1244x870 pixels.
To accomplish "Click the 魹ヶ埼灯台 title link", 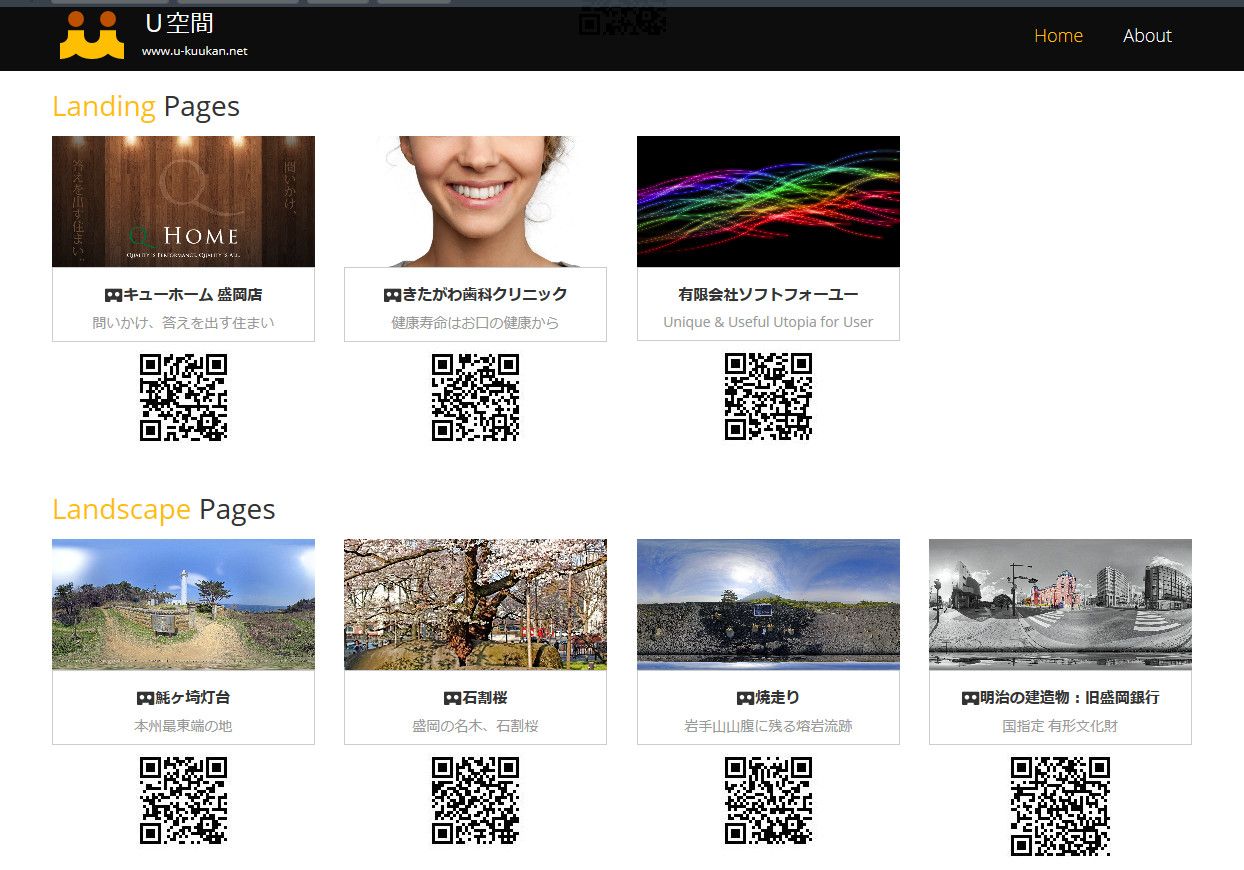I will tap(193, 697).
